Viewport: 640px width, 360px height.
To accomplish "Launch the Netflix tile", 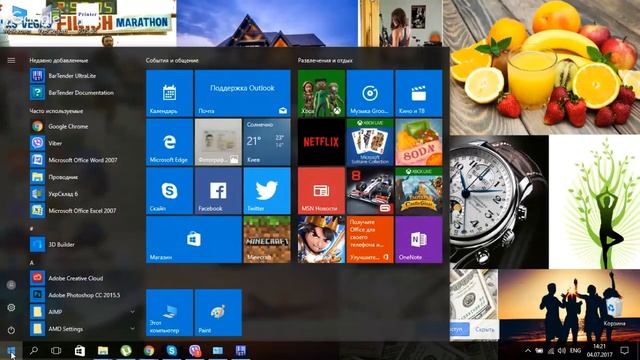I will 321,142.
